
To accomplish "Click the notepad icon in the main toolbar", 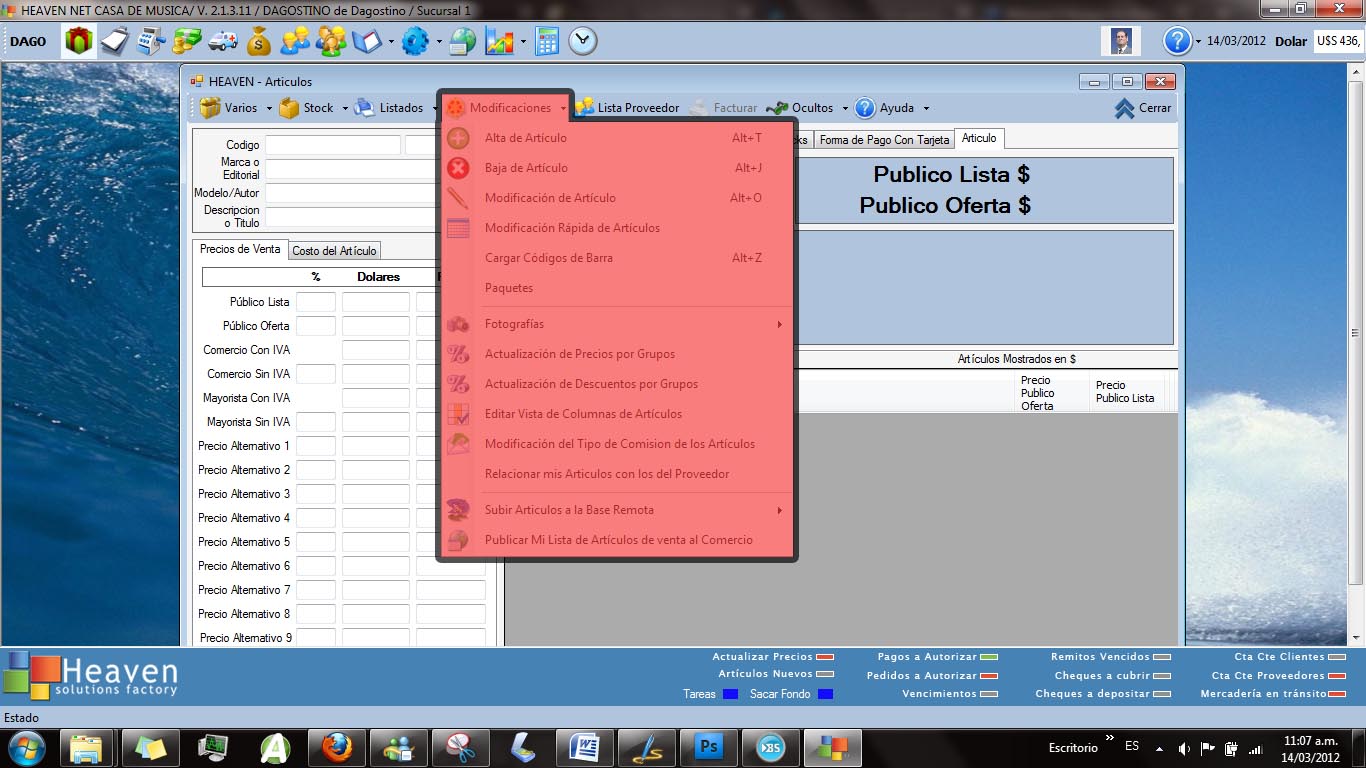I will pos(116,41).
